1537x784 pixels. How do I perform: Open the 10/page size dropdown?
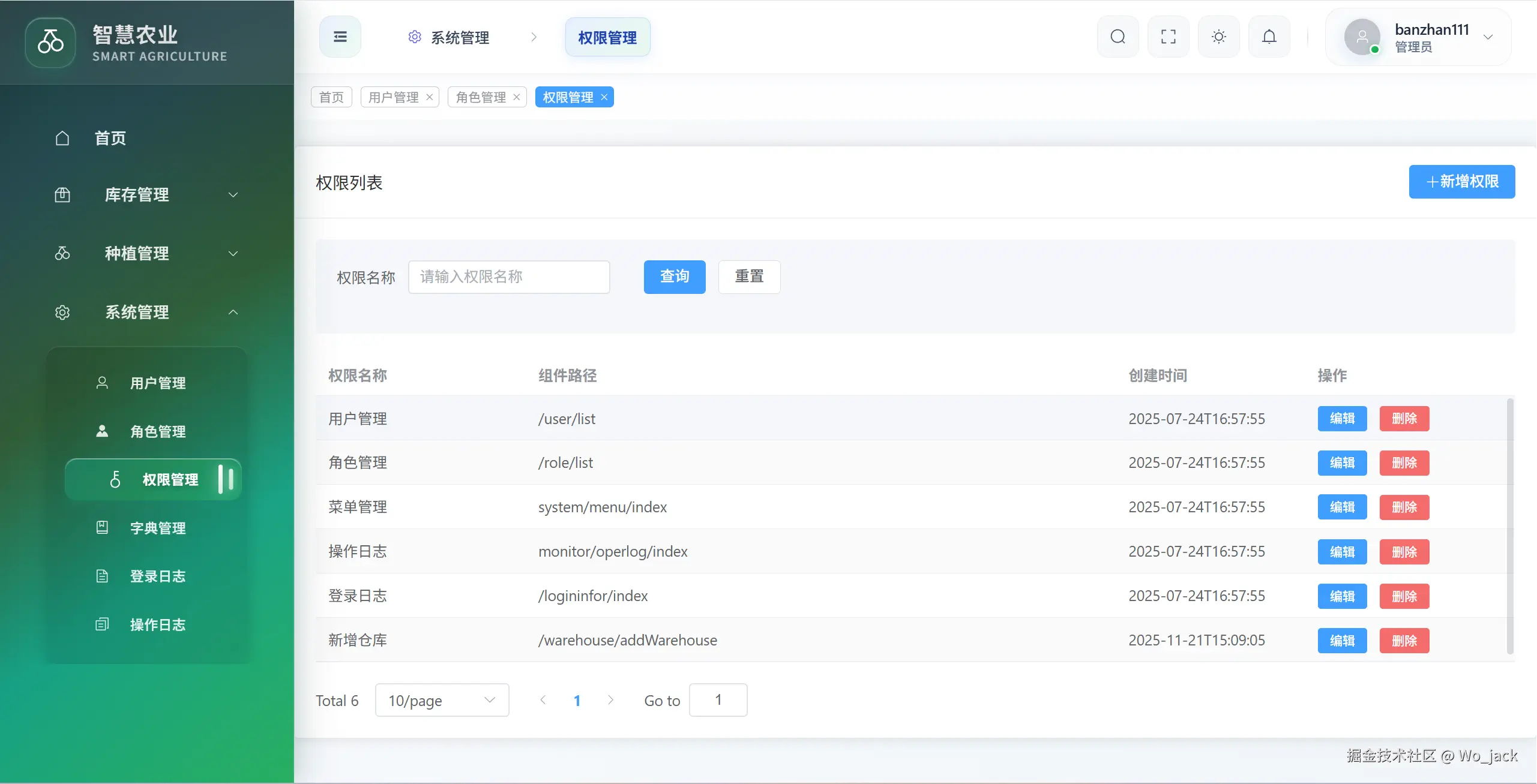(x=442, y=700)
